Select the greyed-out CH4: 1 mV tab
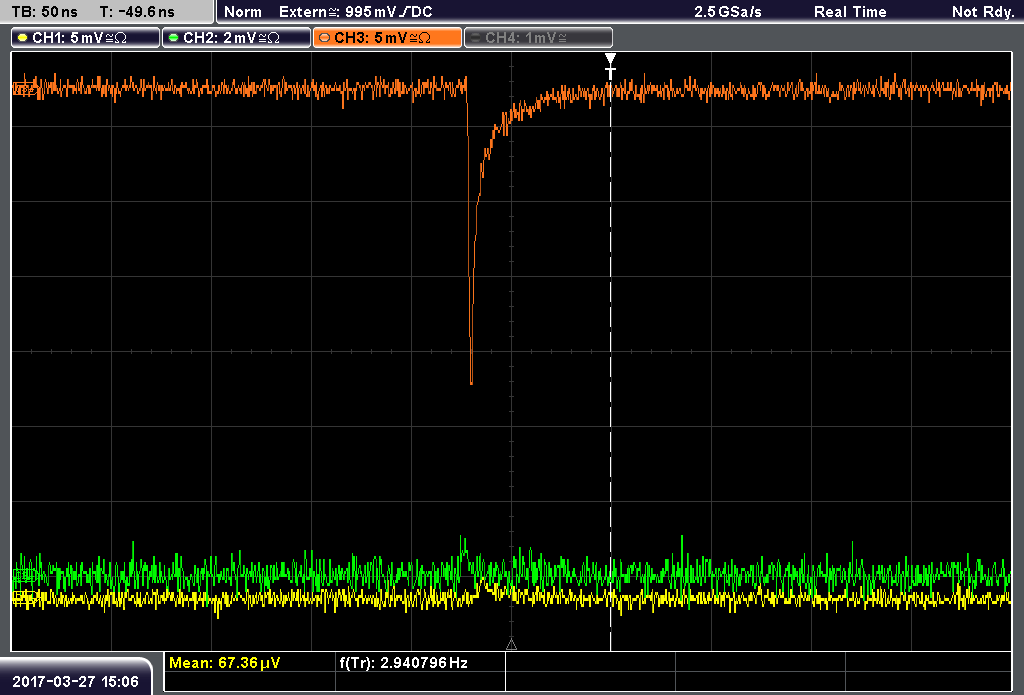1024x695 pixels. 538,38
